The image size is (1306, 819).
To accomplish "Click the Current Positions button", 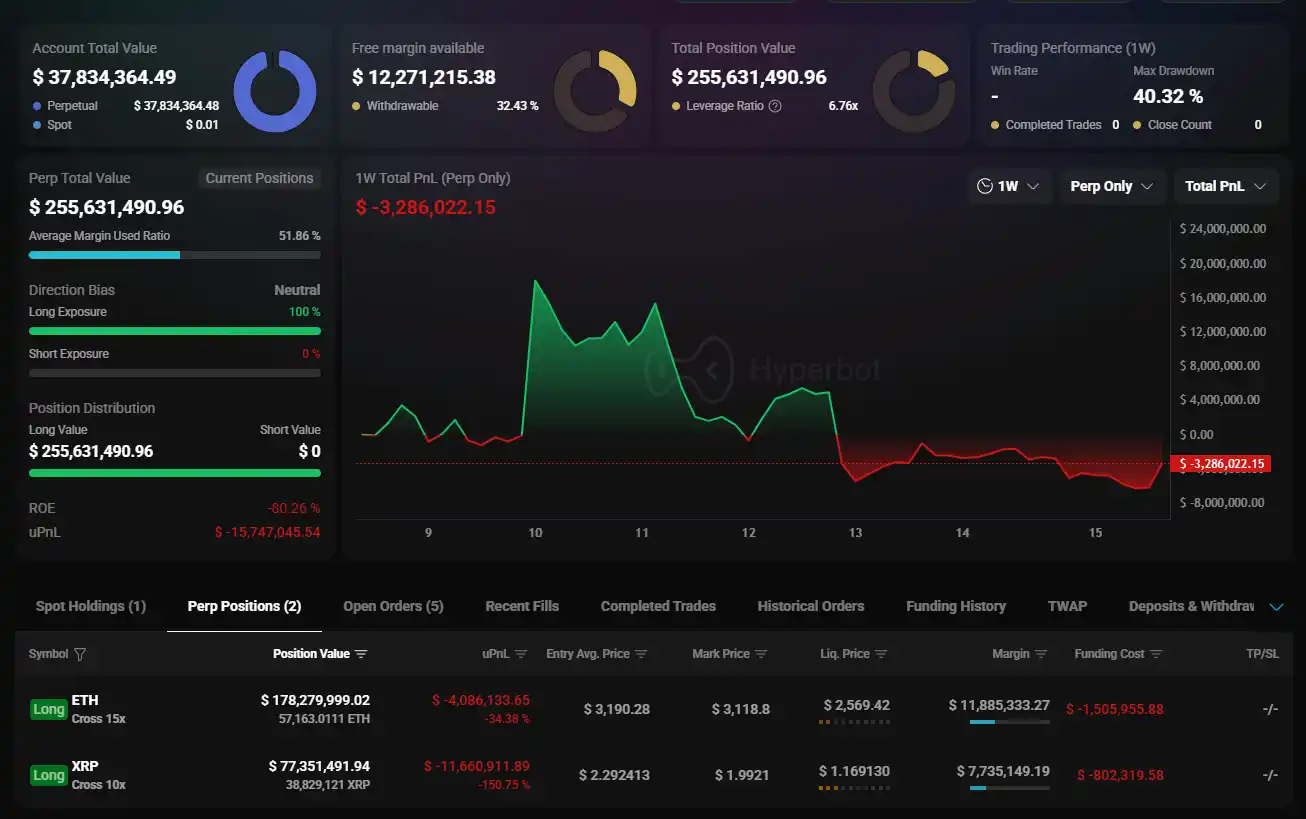I will 259,178.
